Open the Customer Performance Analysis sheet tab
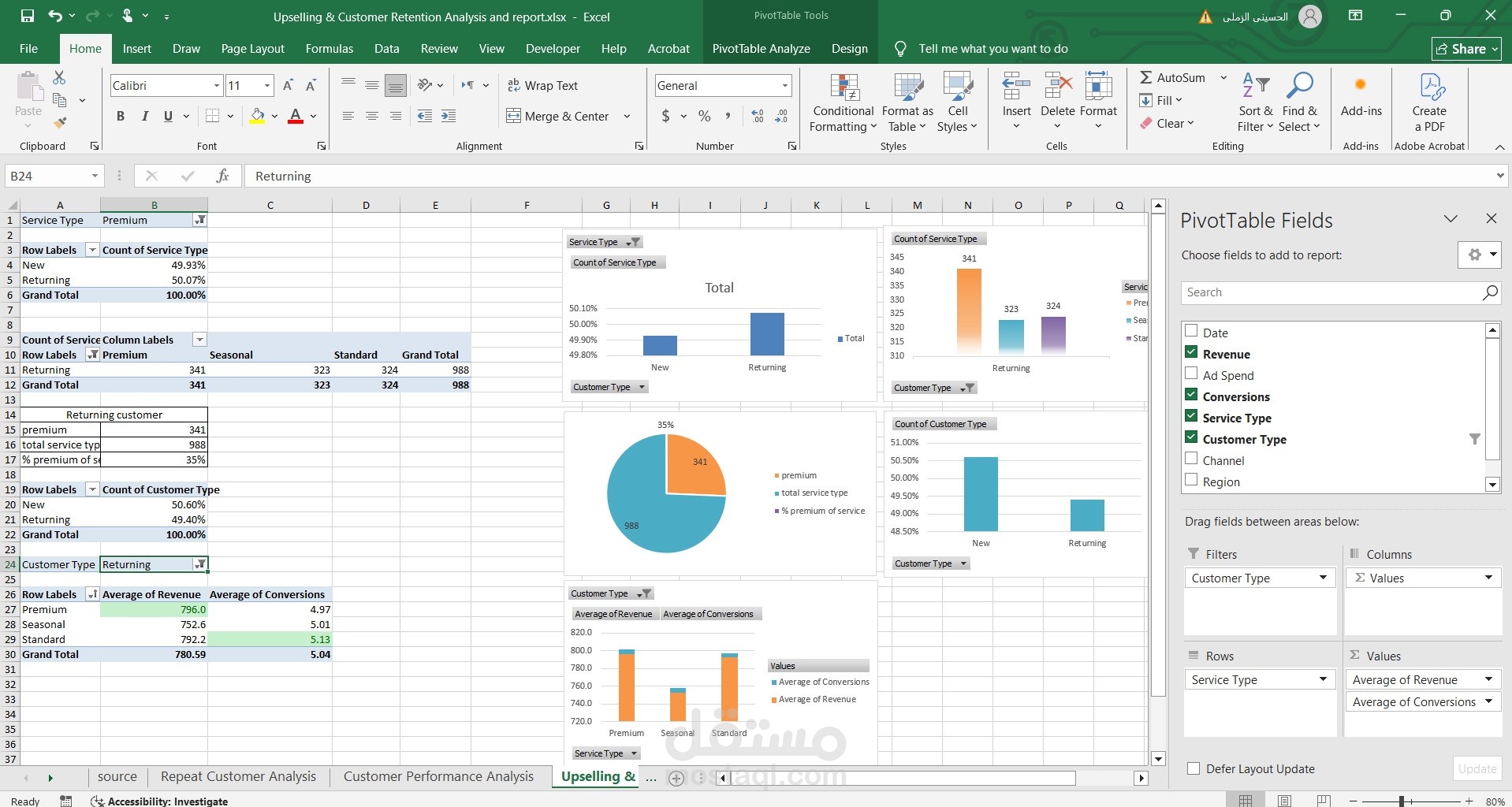 tap(438, 776)
